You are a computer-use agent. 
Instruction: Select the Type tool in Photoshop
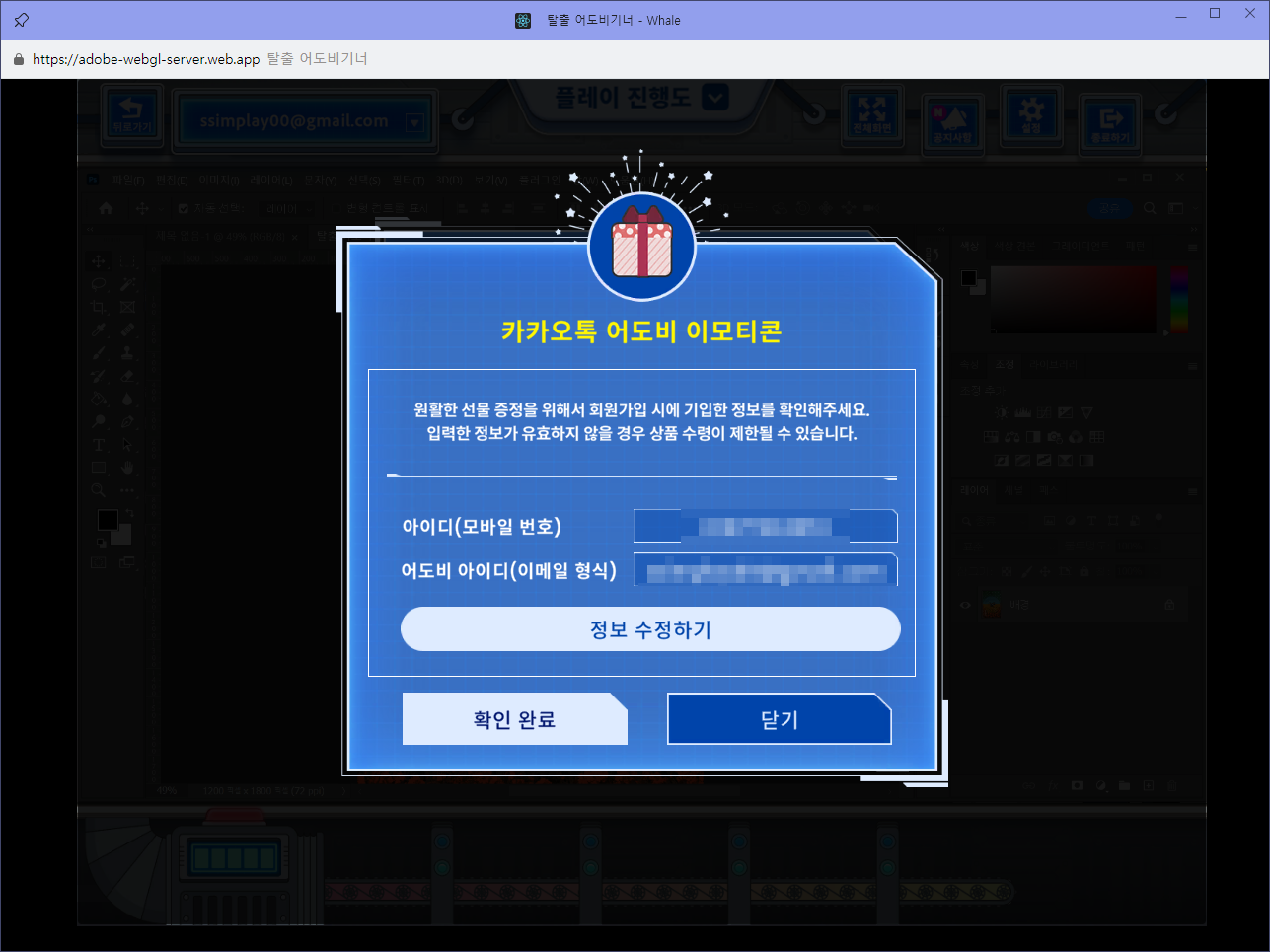click(x=98, y=445)
